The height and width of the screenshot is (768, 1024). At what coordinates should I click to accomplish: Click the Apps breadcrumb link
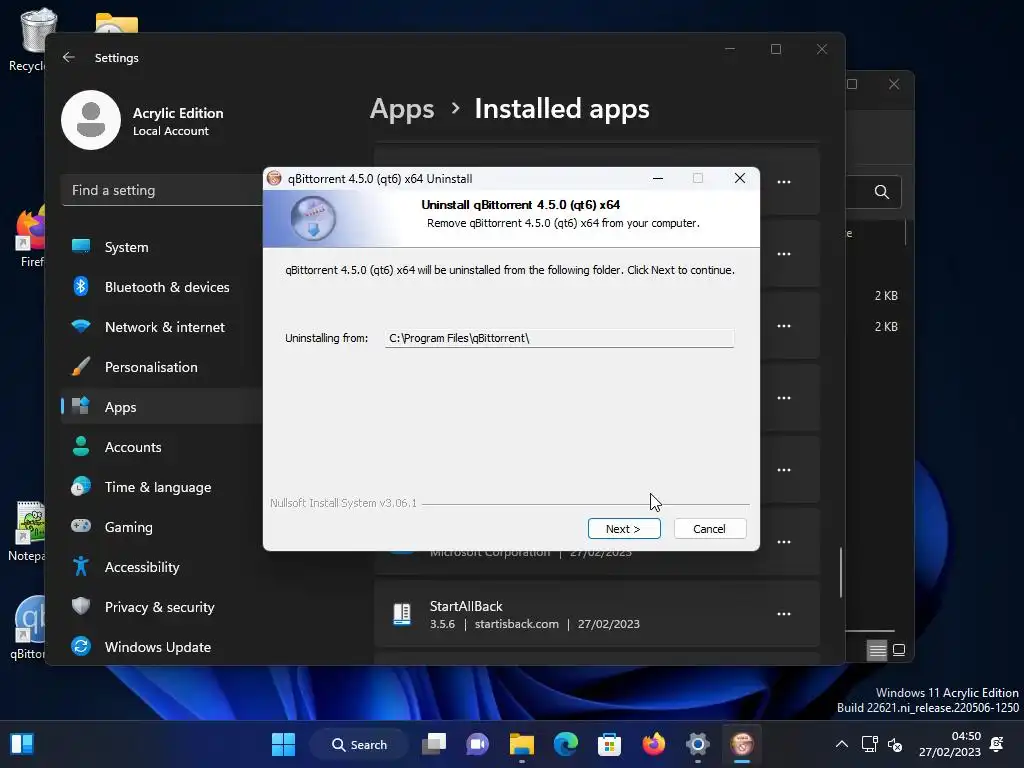click(402, 108)
